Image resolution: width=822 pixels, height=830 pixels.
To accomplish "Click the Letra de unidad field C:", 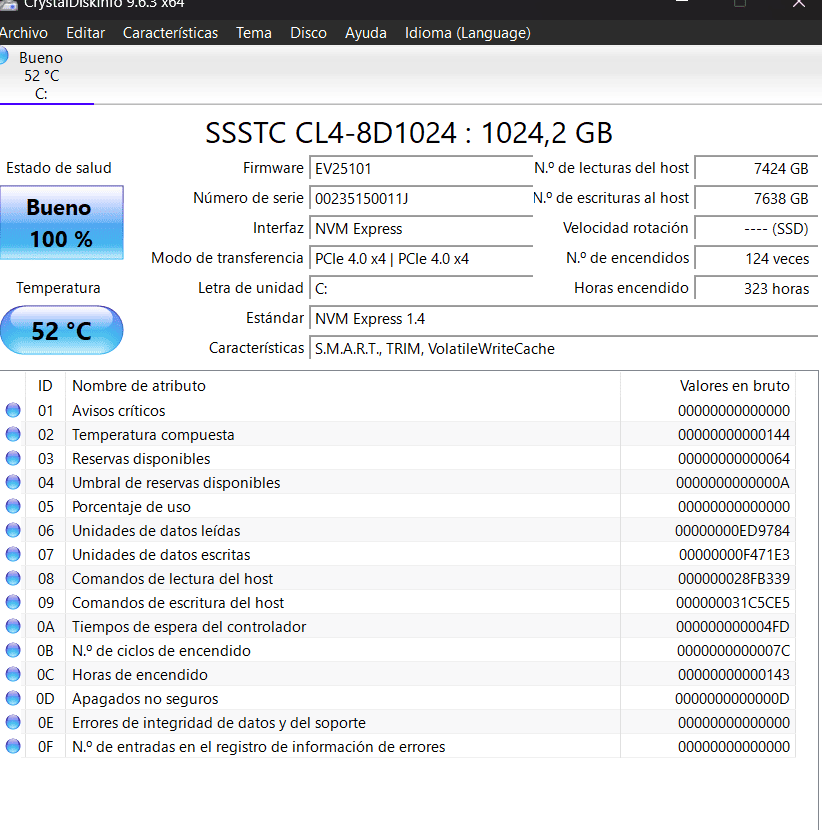I will pos(421,288).
